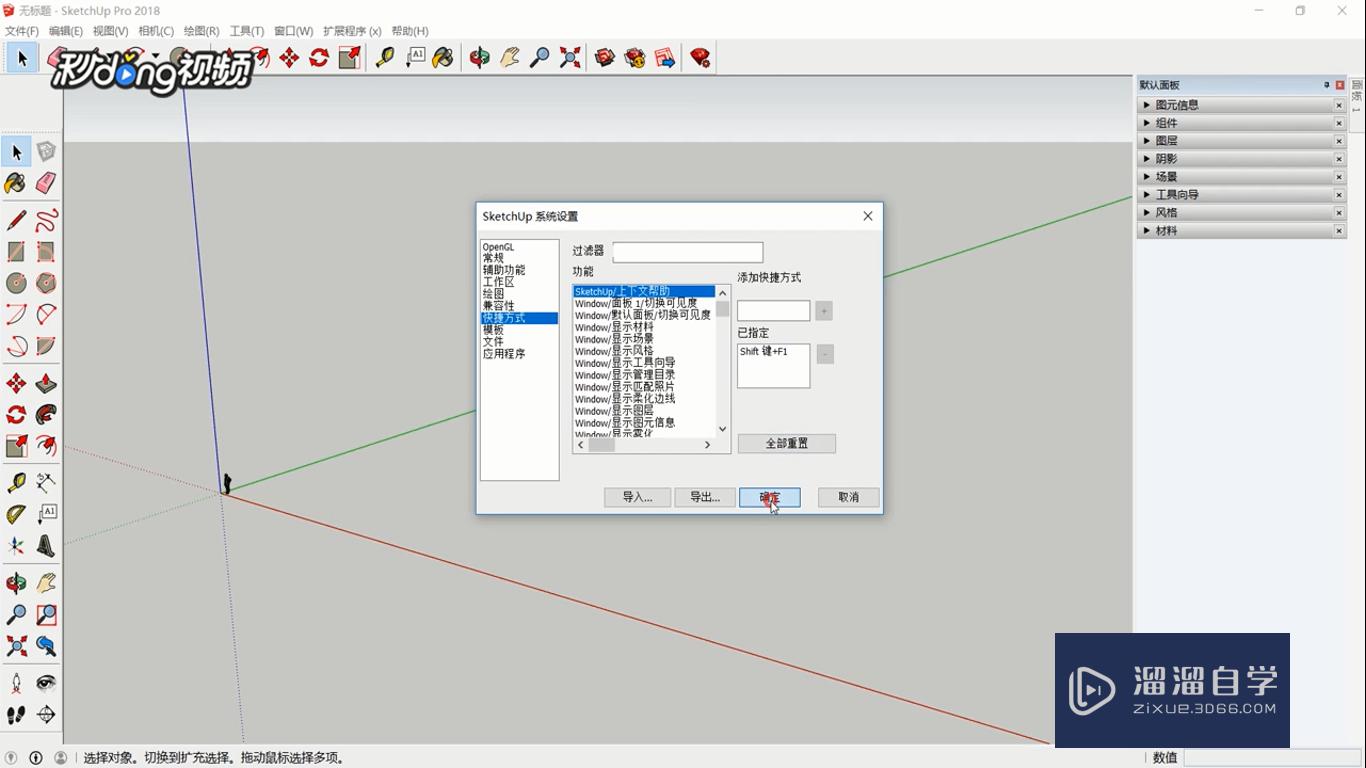Close the 材料 panel

[1339, 231]
